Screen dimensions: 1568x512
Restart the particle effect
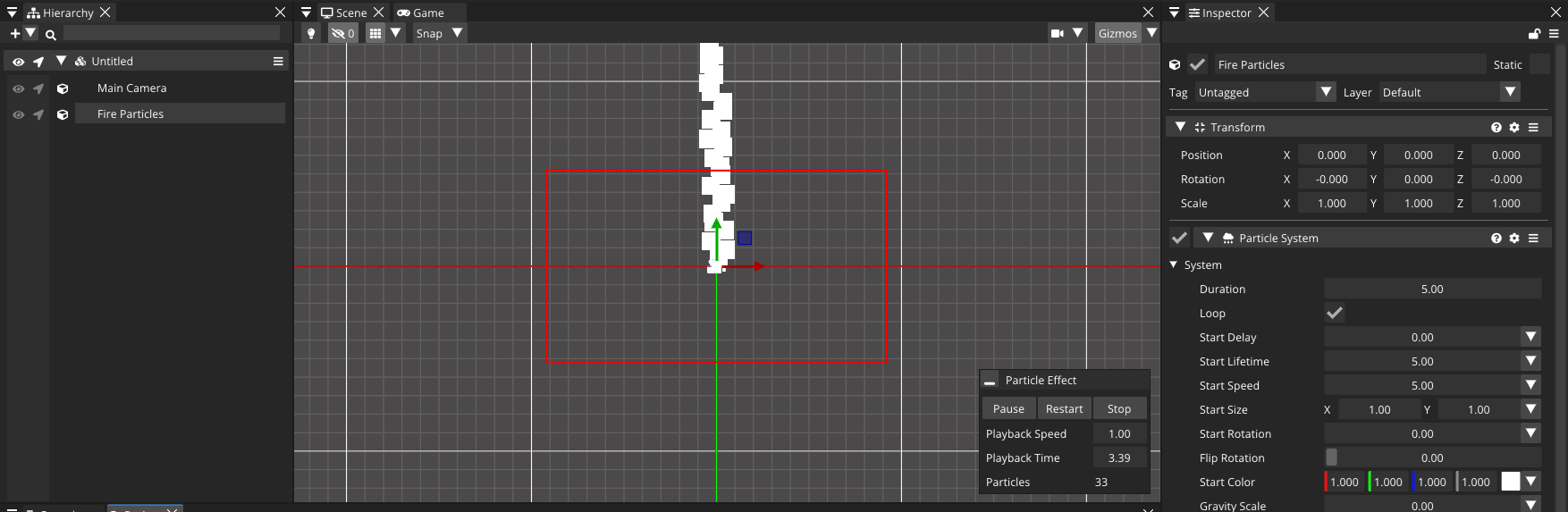(x=1064, y=408)
